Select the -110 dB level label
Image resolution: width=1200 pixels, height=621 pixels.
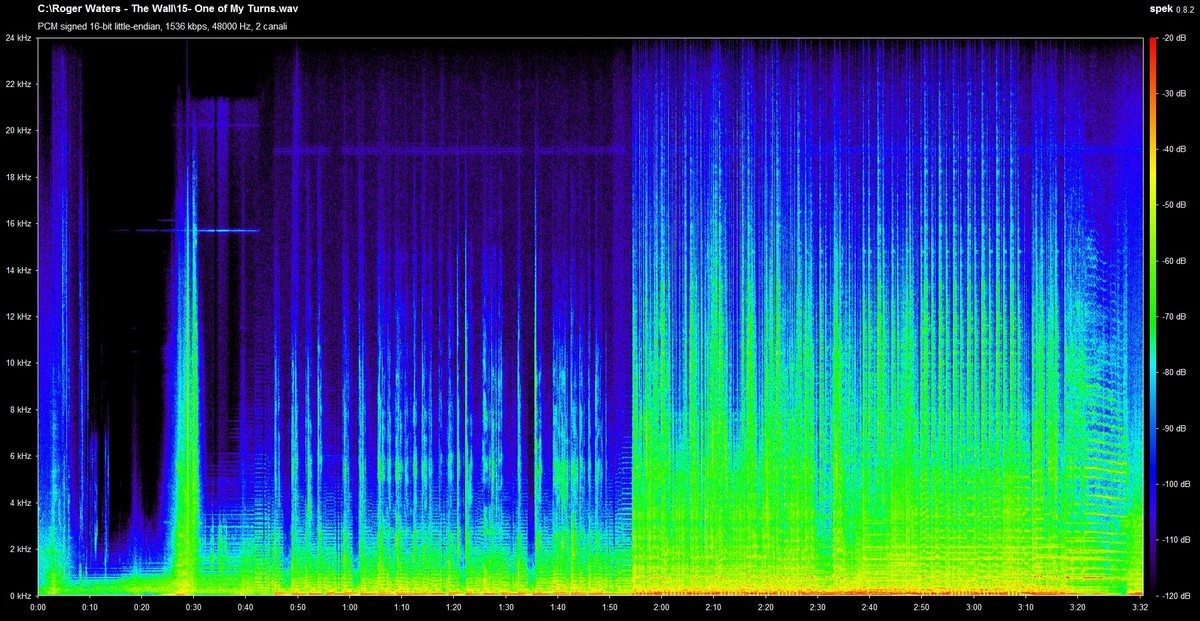1174,540
